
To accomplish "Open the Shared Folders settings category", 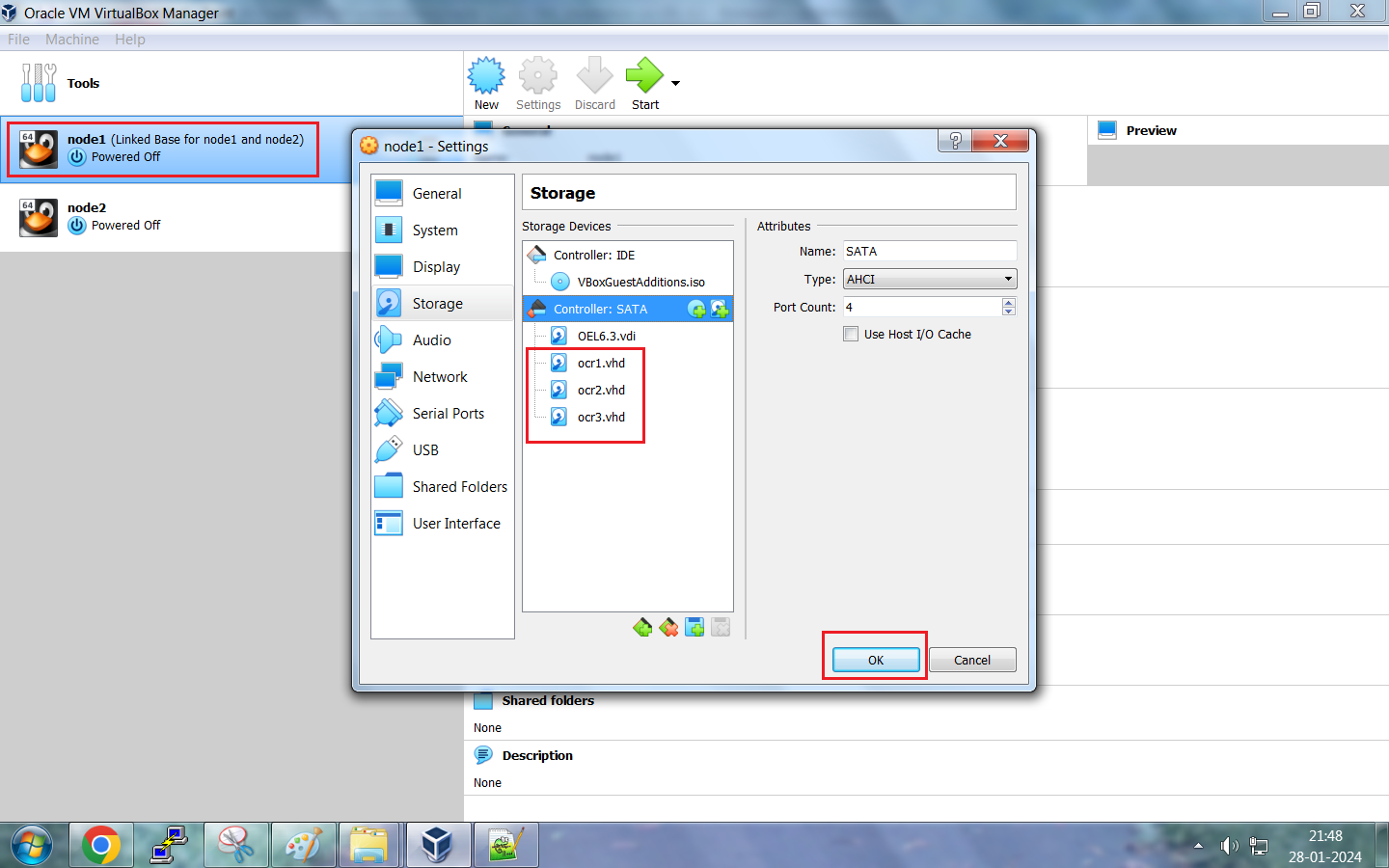I will (x=443, y=487).
